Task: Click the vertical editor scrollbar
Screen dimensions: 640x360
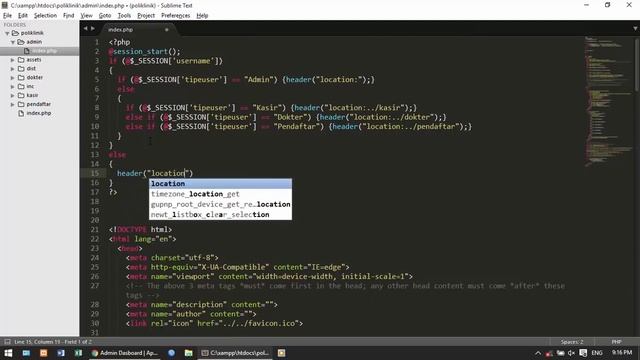Action: [637, 65]
